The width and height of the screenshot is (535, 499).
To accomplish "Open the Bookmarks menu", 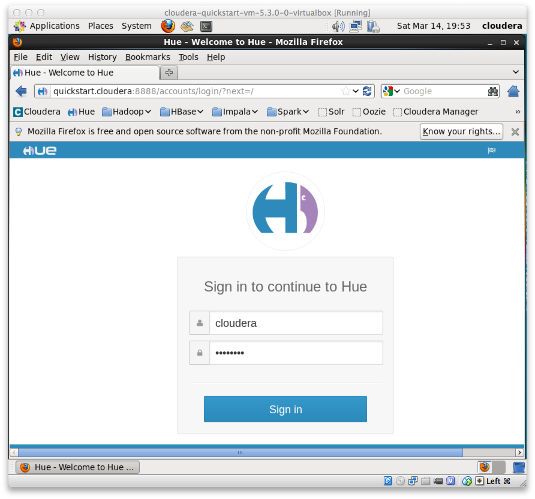I will click(x=147, y=57).
